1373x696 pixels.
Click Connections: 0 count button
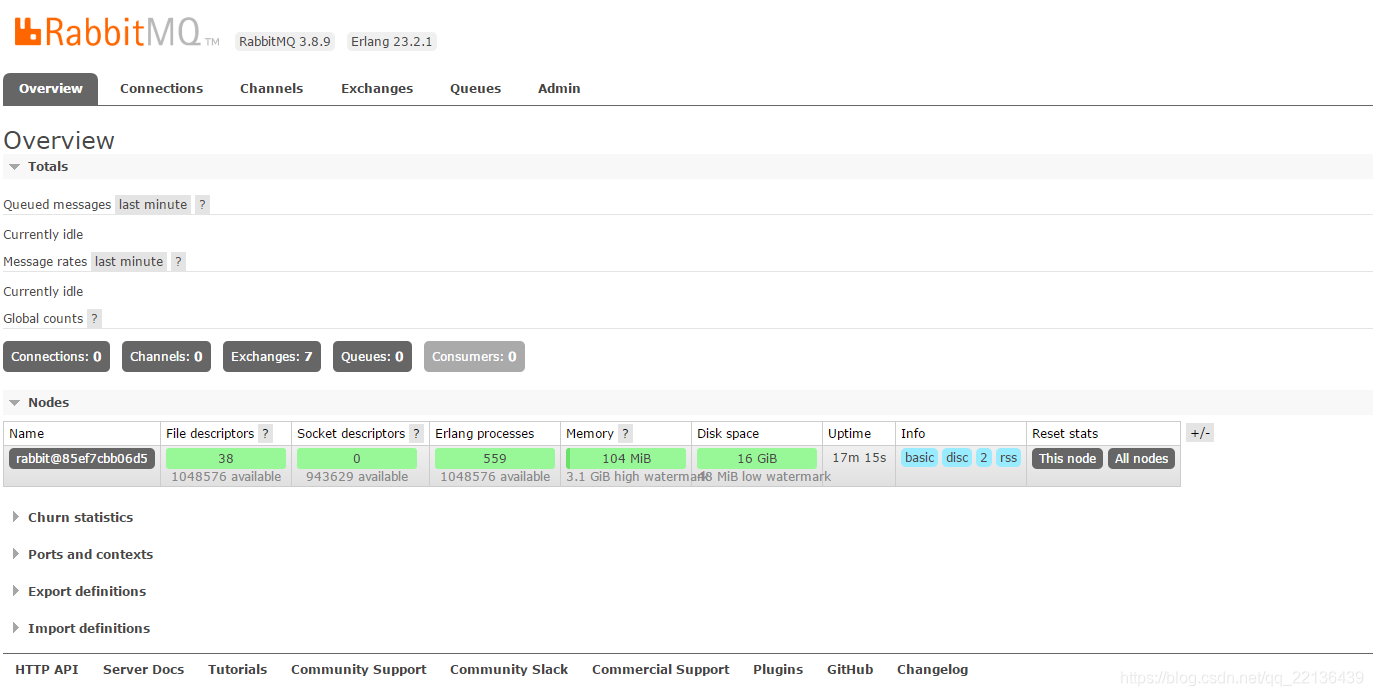click(x=56, y=356)
